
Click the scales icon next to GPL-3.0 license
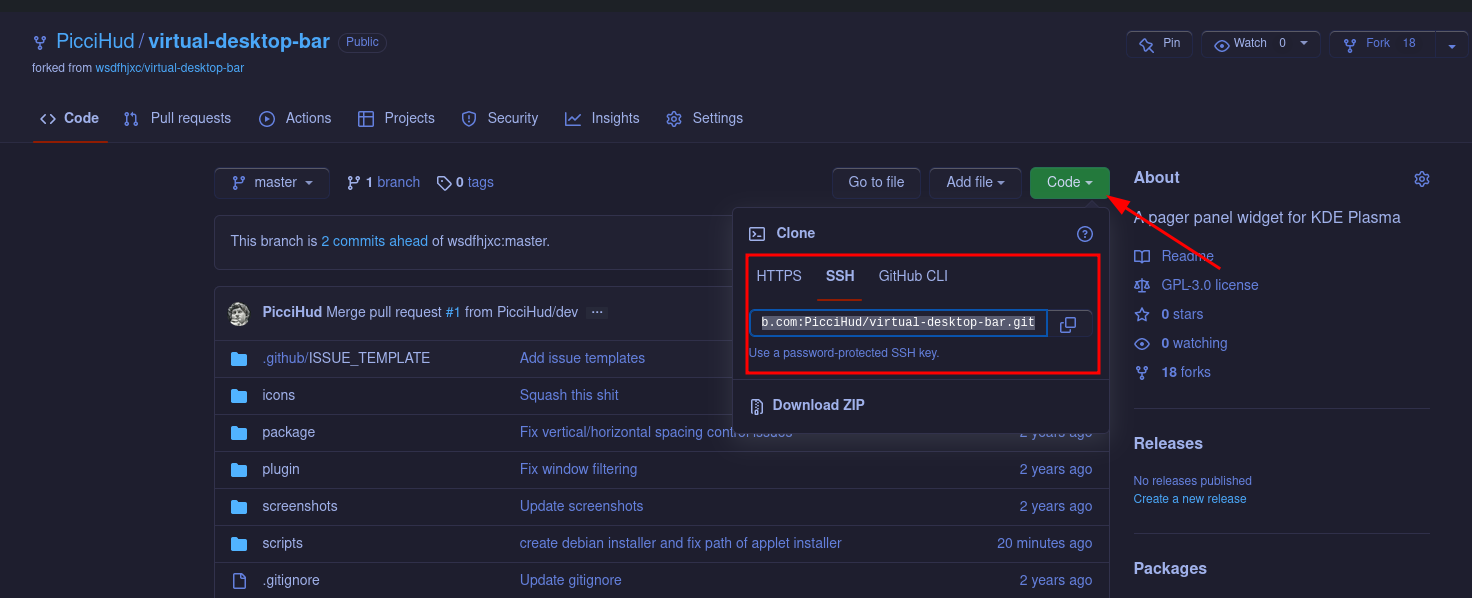coord(1142,285)
